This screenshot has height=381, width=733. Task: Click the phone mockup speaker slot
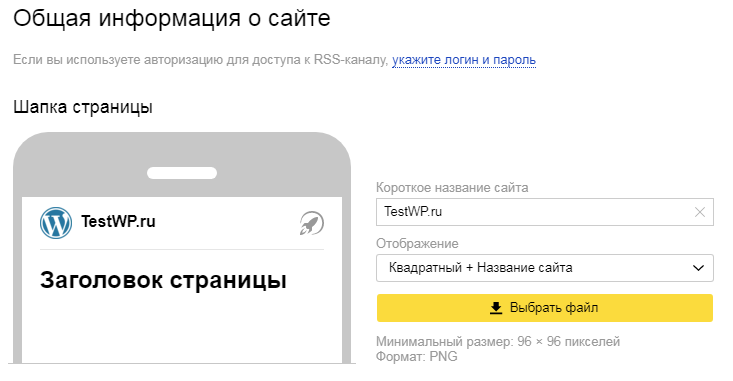pyautogui.click(x=182, y=173)
